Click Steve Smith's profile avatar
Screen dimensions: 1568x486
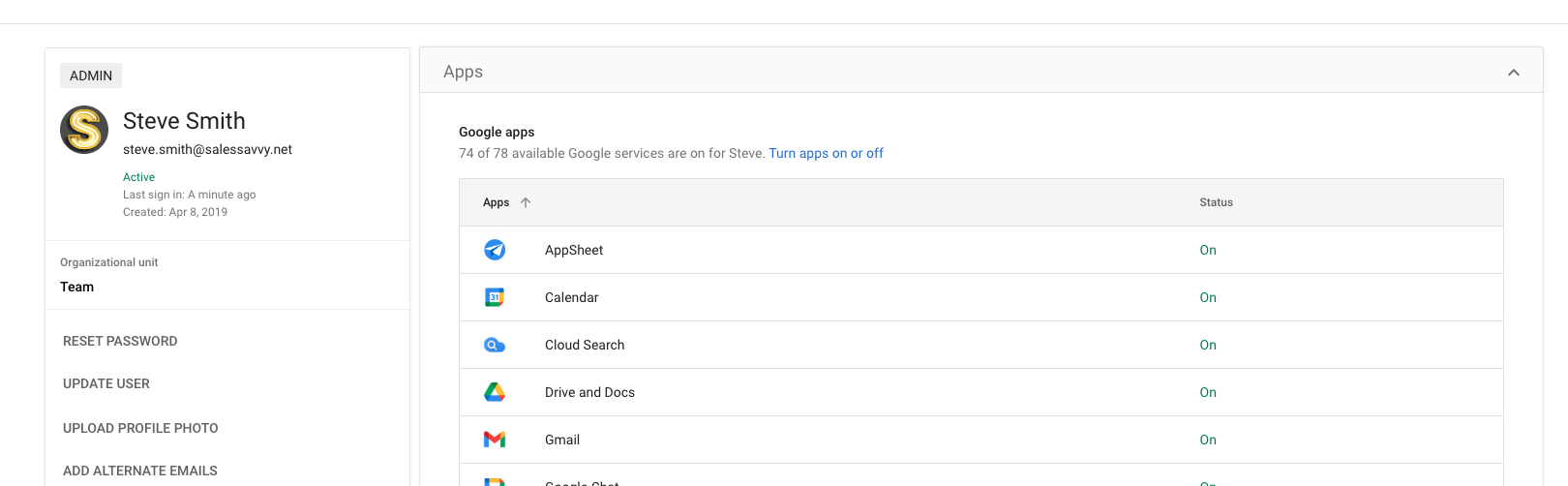84,130
